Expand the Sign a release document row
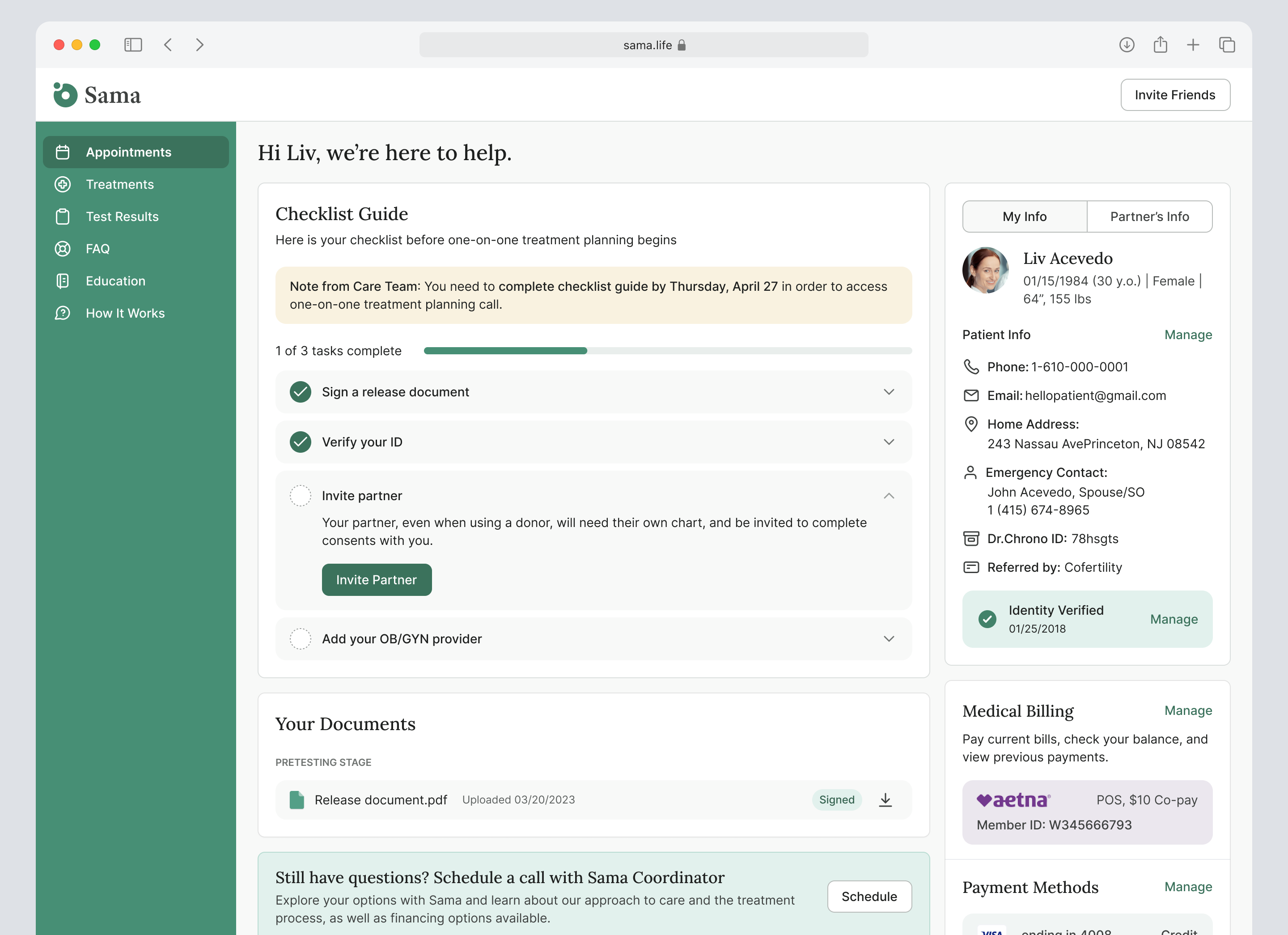This screenshot has height=935, width=1288. [x=889, y=392]
